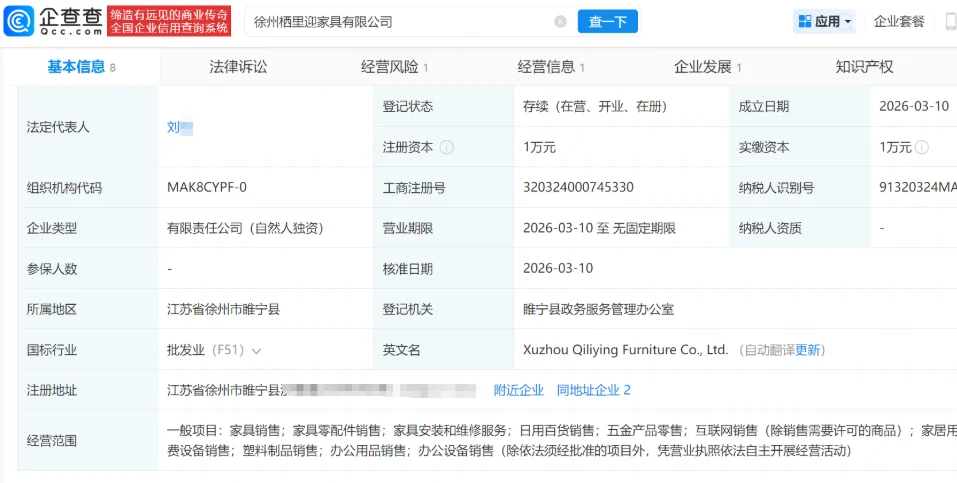Click the info icon beside 实缴资本 1万元

[922, 147]
